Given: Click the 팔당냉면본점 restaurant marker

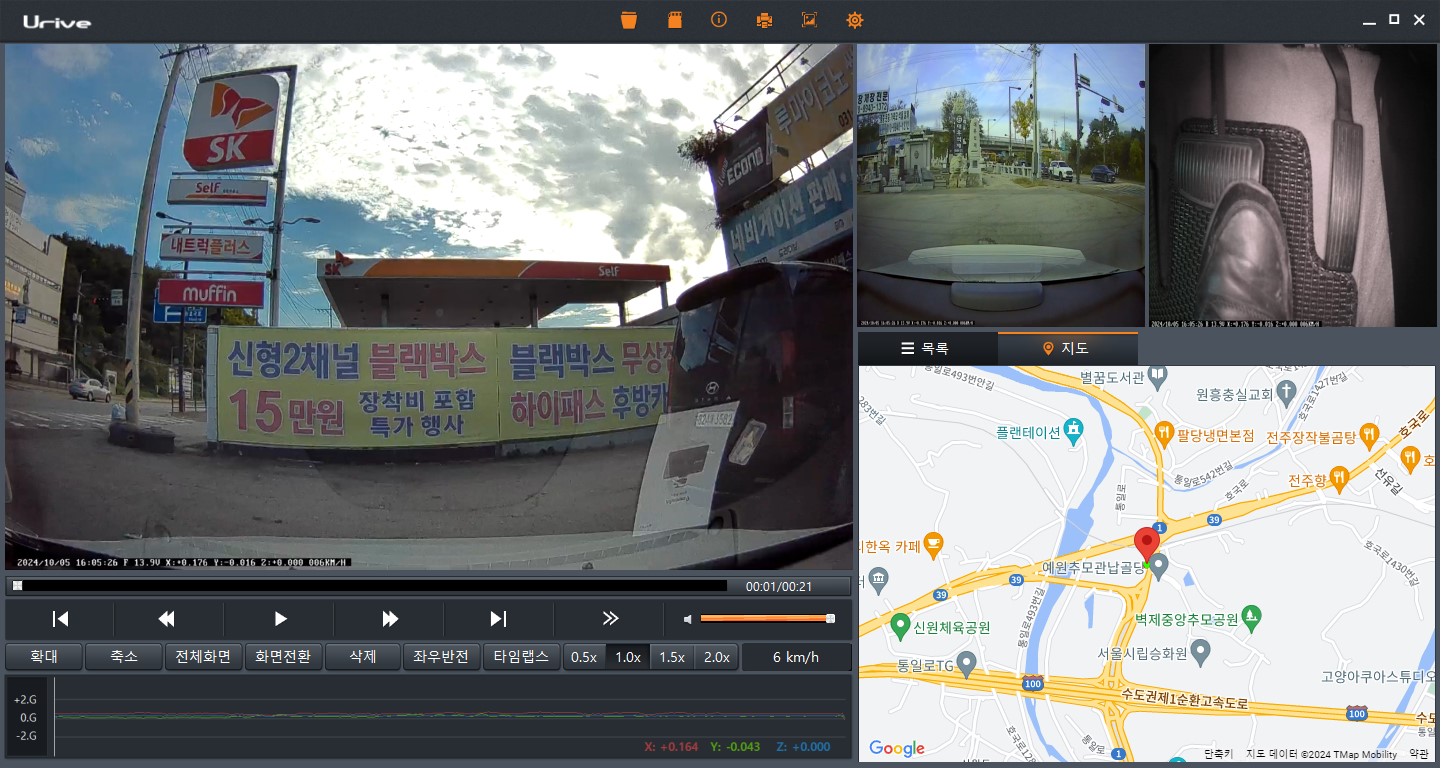Looking at the screenshot, I should pyautogui.click(x=1163, y=434).
